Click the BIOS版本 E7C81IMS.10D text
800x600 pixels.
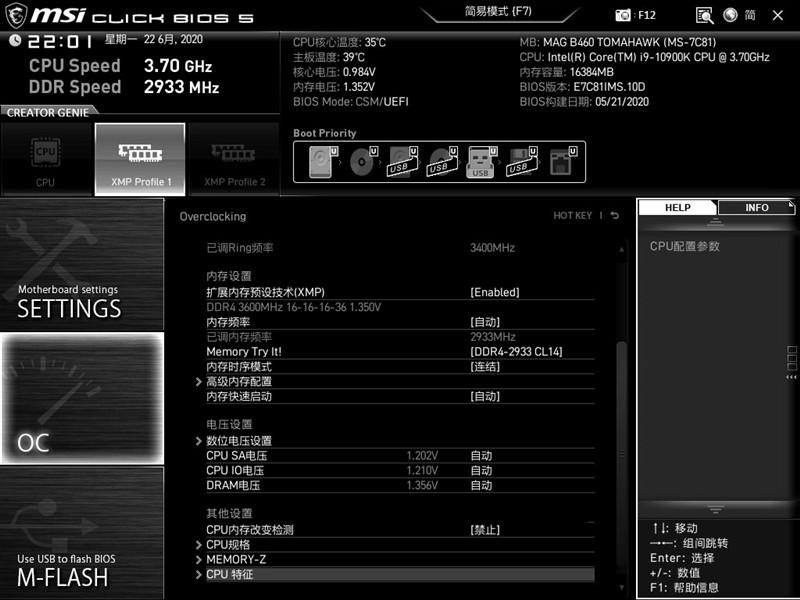click(x=582, y=87)
